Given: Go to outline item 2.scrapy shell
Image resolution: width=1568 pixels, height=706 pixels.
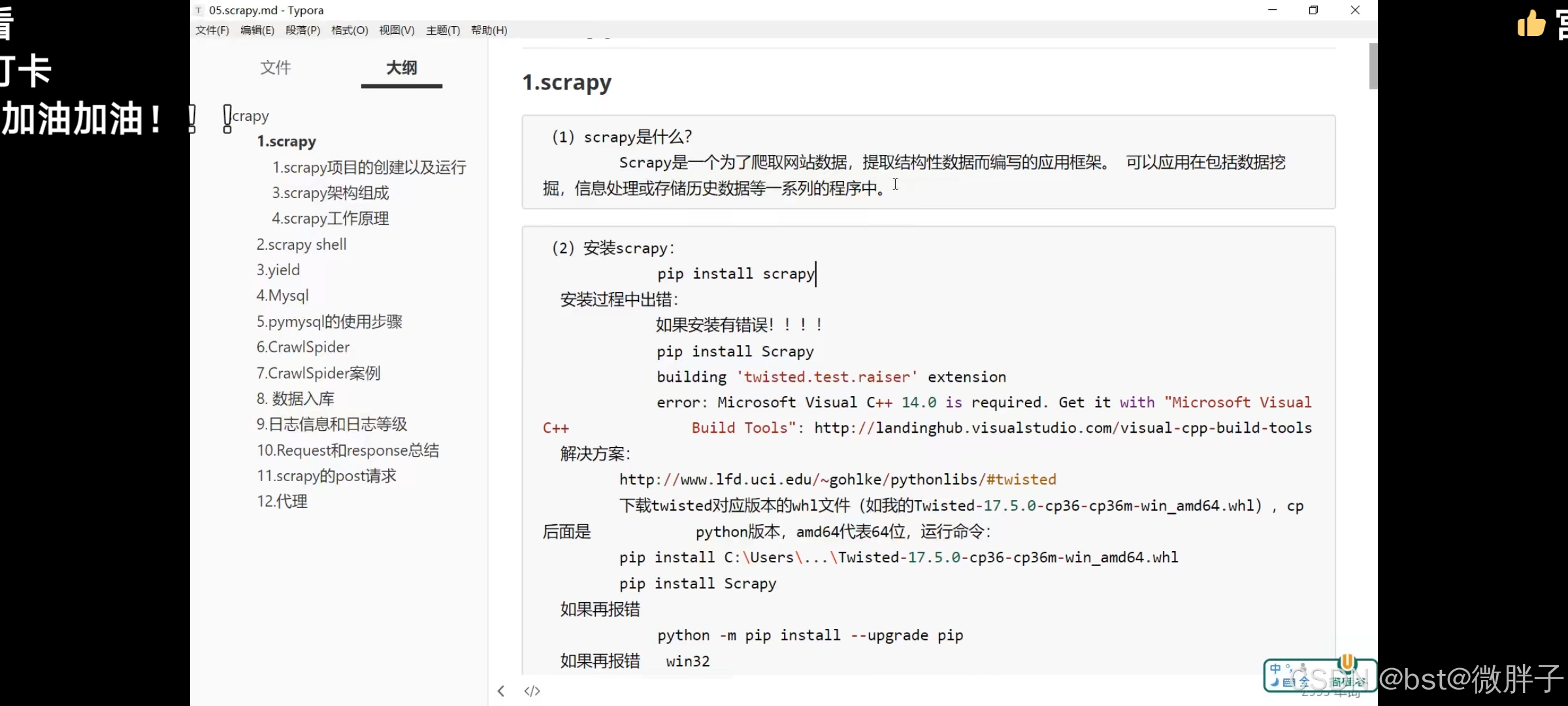Looking at the screenshot, I should (301, 244).
